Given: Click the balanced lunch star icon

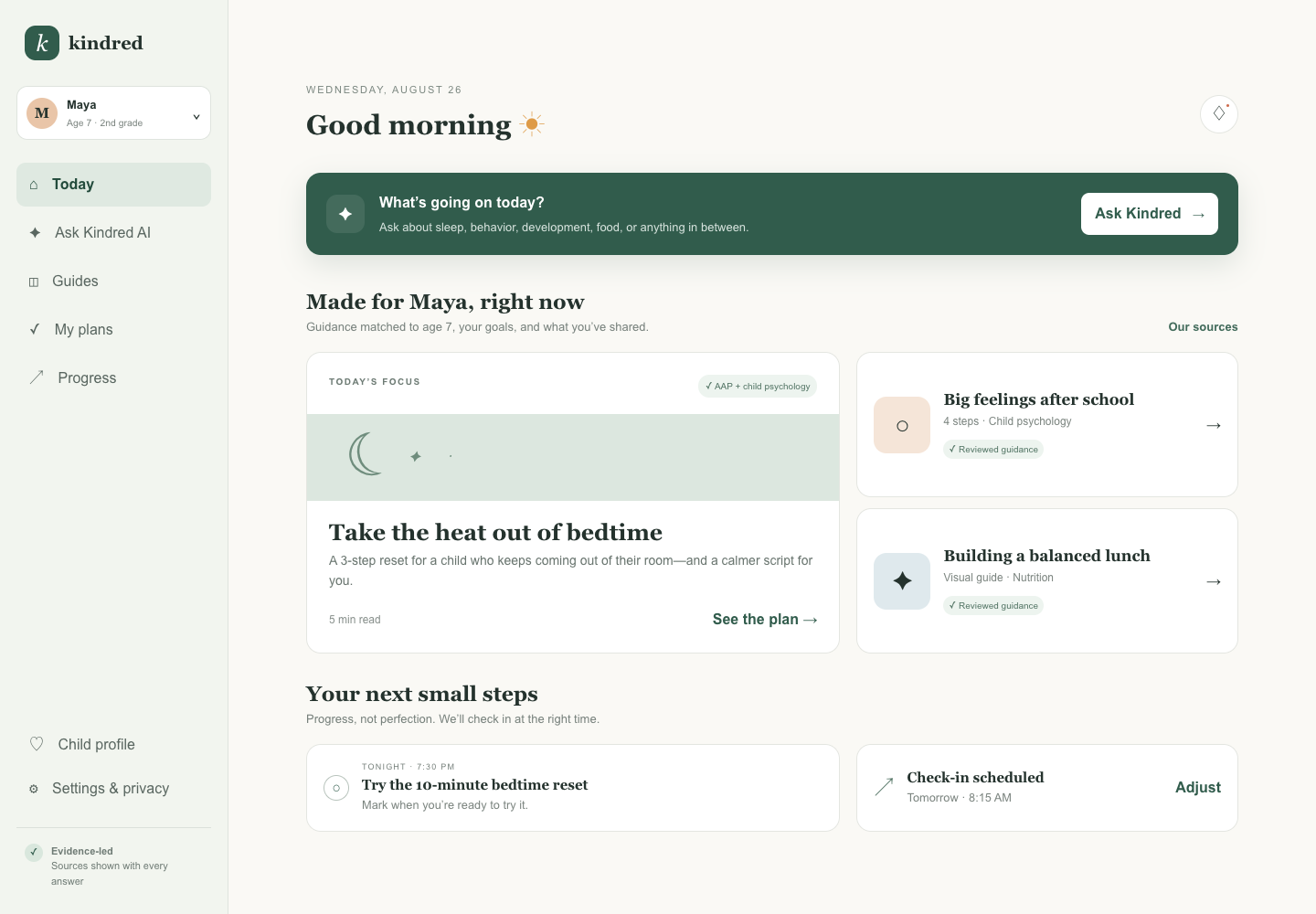Looking at the screenshot, I should click(902, 581).
